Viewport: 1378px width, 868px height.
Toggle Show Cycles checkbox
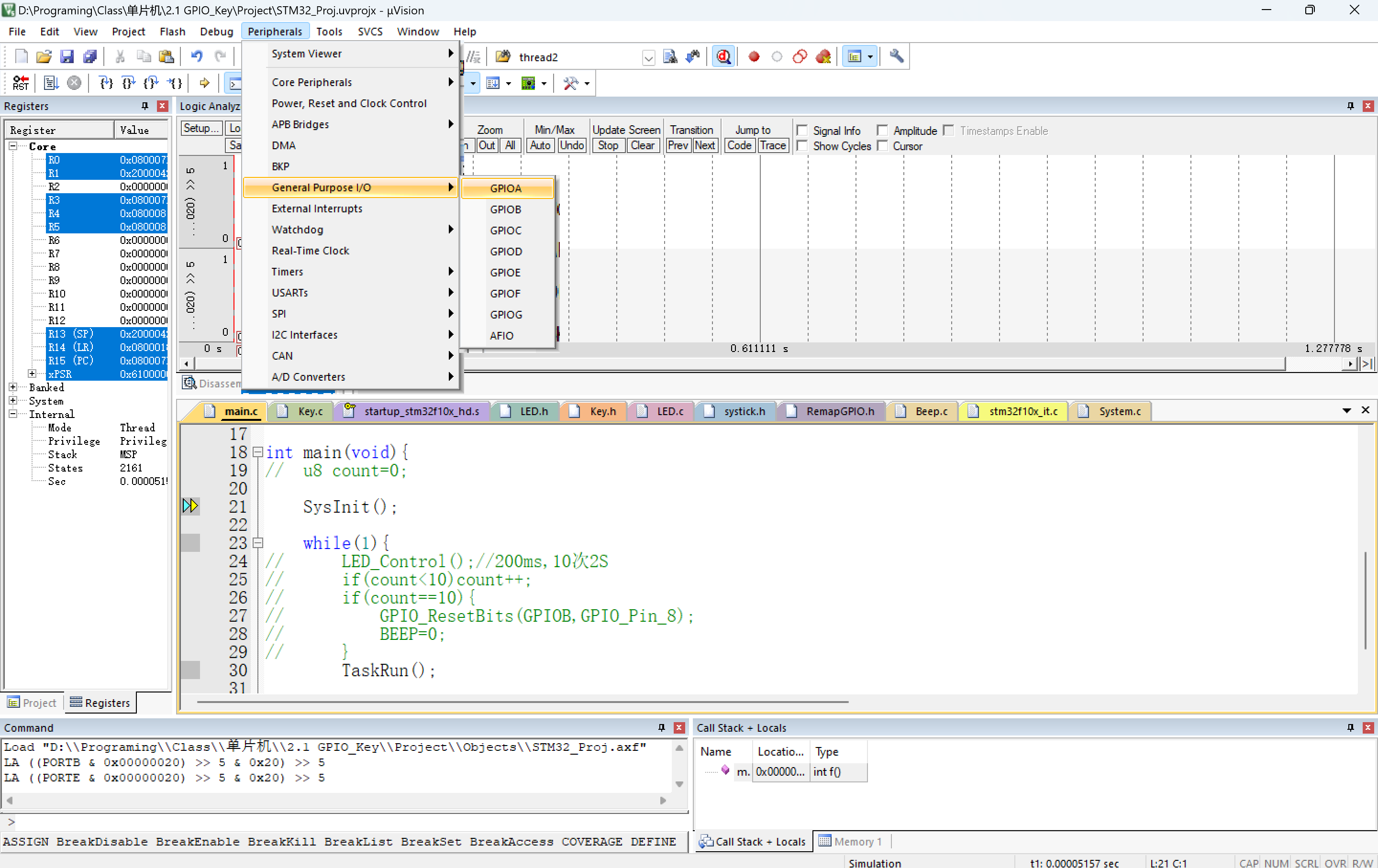(802, 146)
